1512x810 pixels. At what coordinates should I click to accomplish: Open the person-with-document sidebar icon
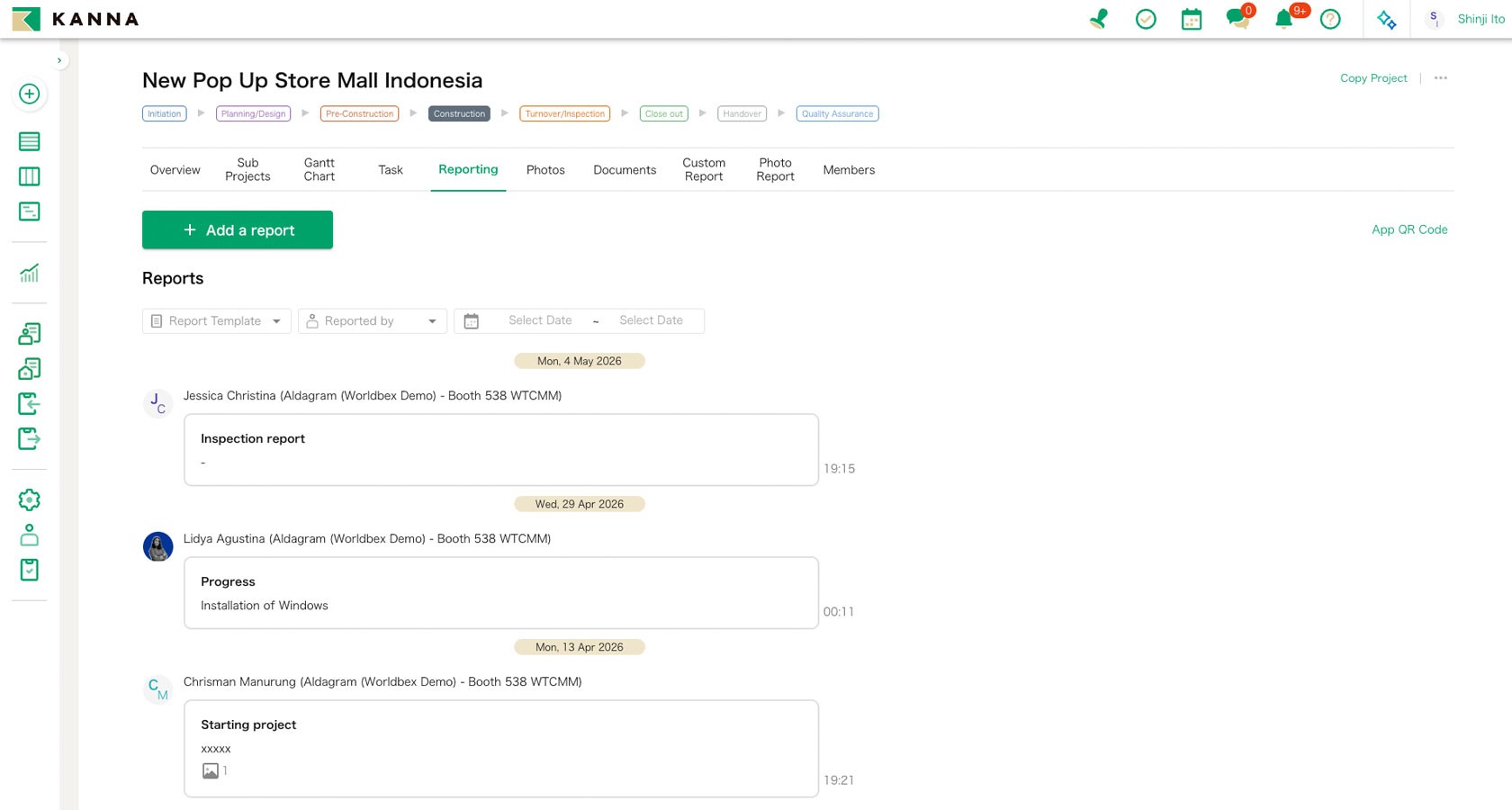tap(30, 334)
